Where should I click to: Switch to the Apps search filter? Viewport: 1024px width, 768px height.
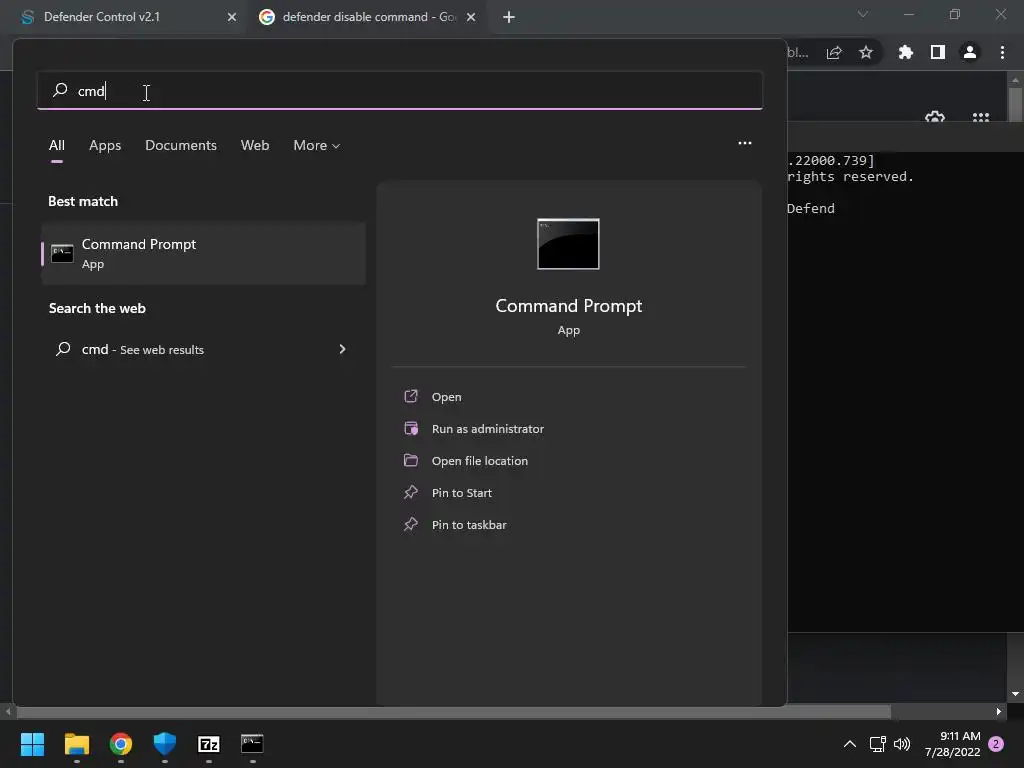coord(105,146)
